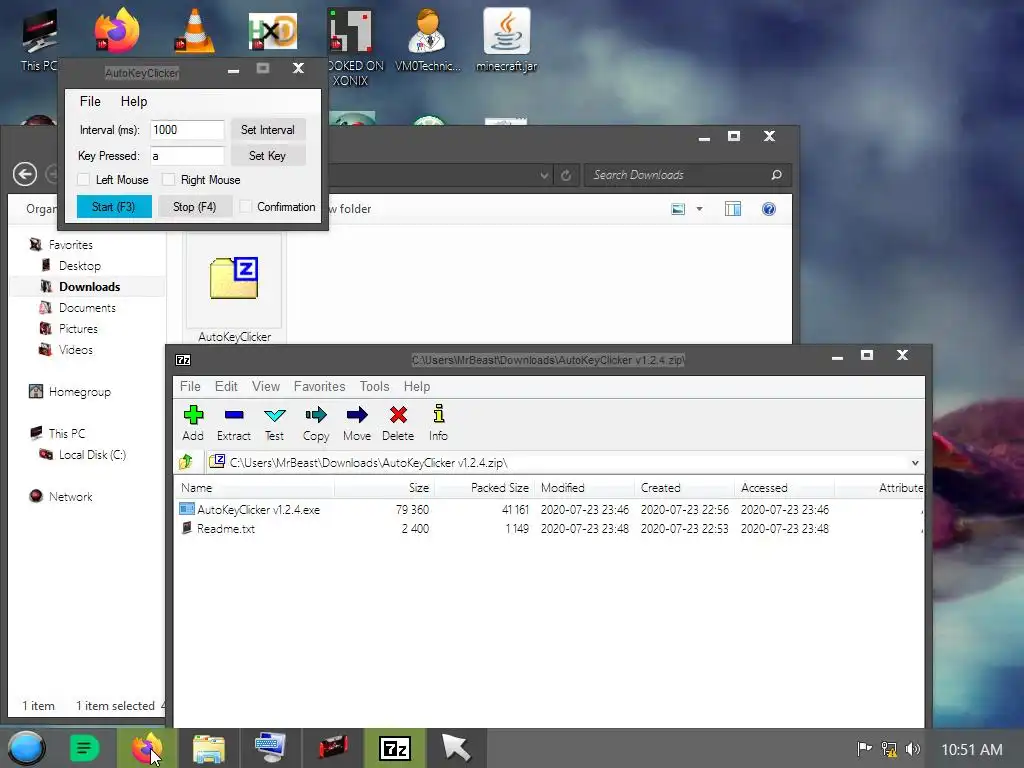Screen dimensions: 1024x768
Task: Open the File menu in AutoKeyClicker
Action: tap(90, 101)
